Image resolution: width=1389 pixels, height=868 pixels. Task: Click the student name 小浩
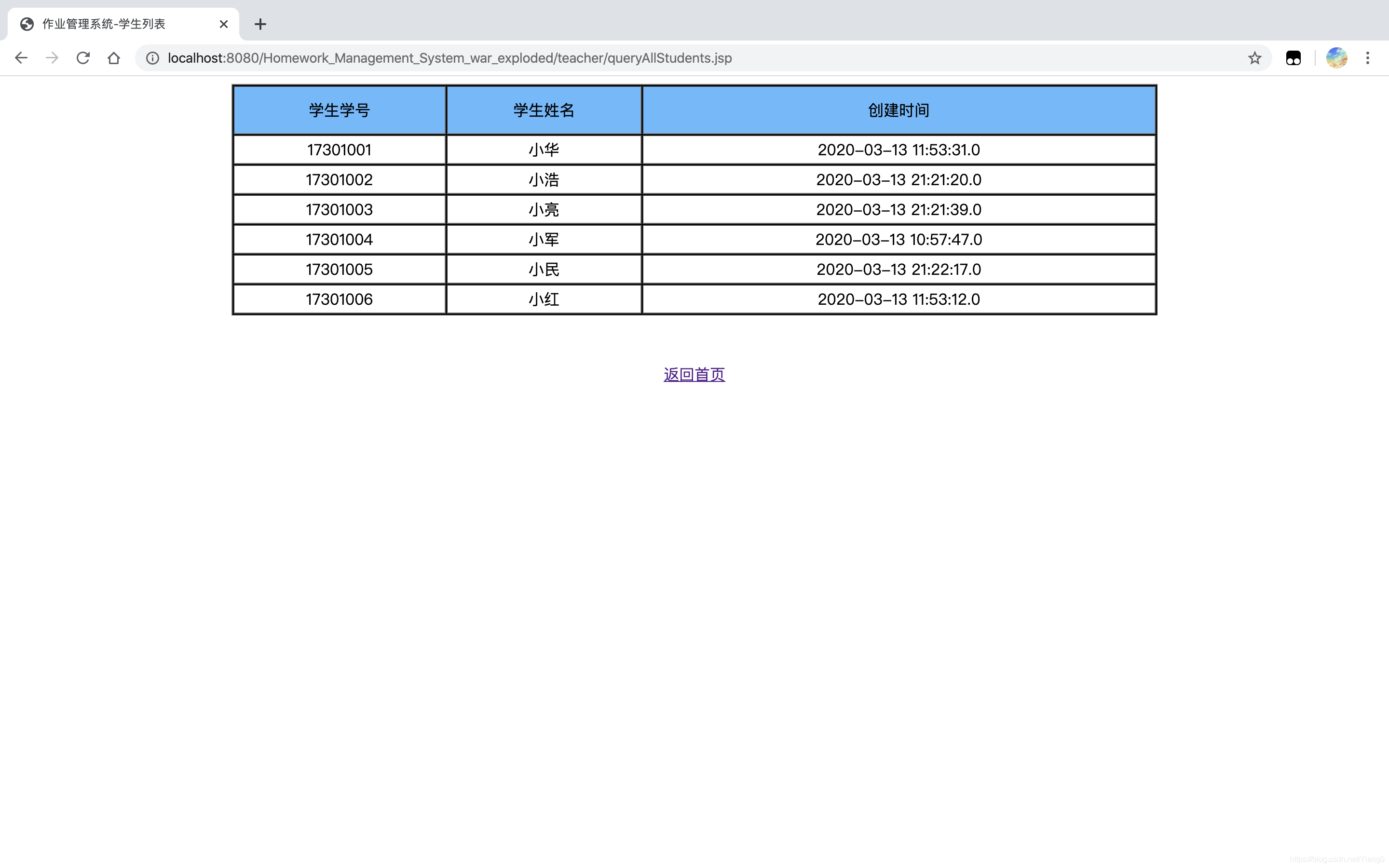544,180
